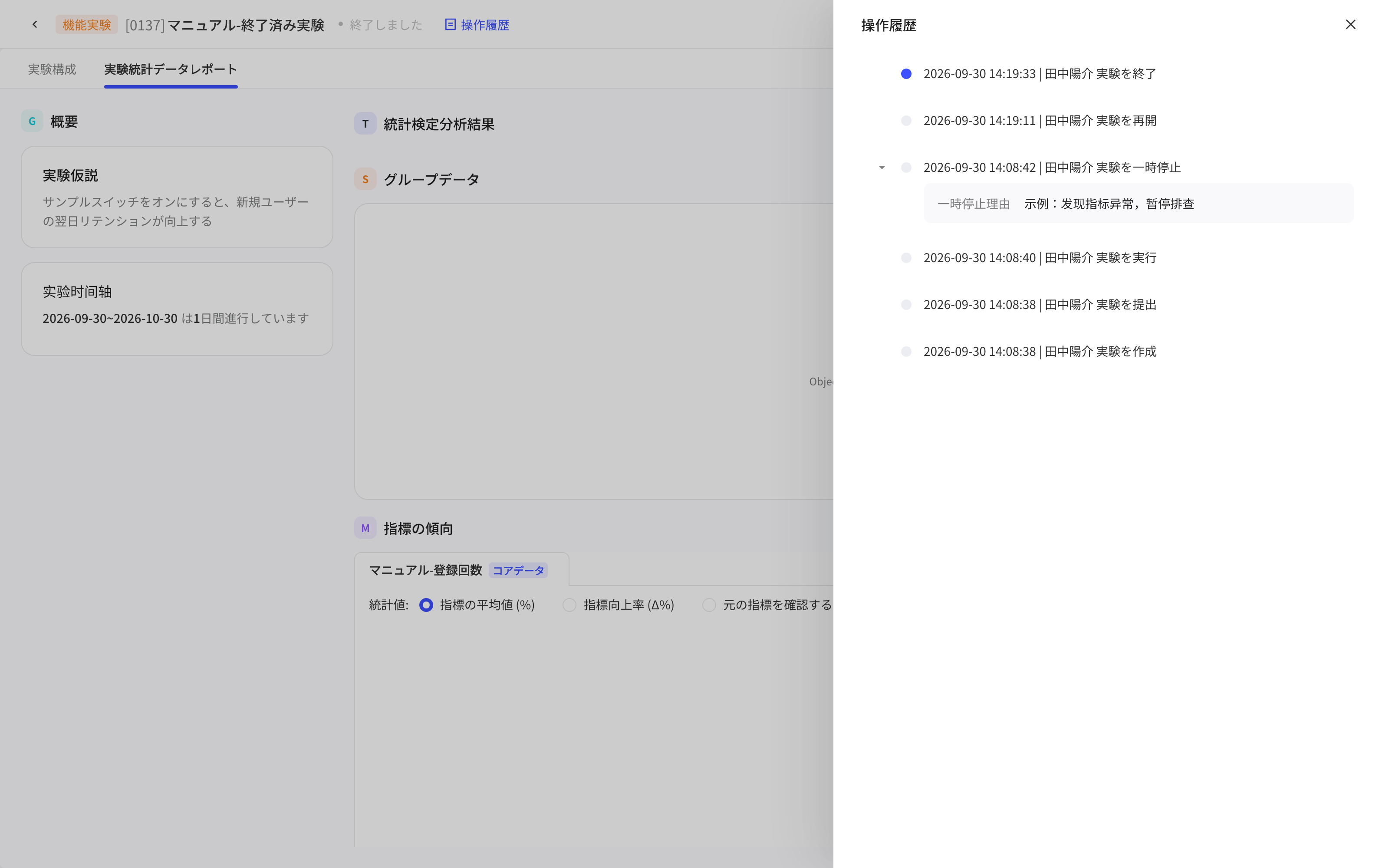The height and width of the screenshot is (868, 1389).
Task: Click the 概要 section heading
Action: [64, 122]
